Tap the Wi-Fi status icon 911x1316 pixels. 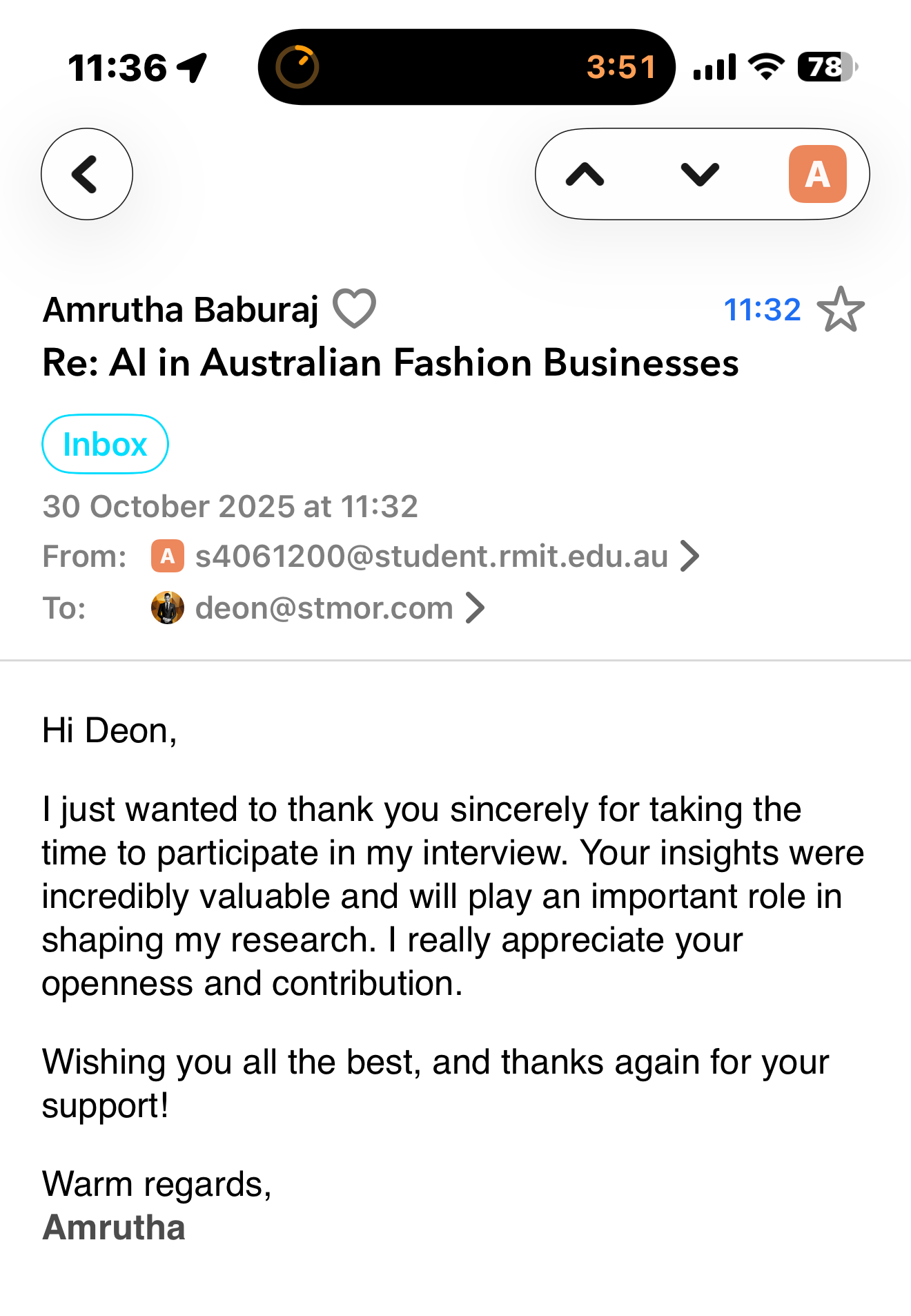coord(766,67)
